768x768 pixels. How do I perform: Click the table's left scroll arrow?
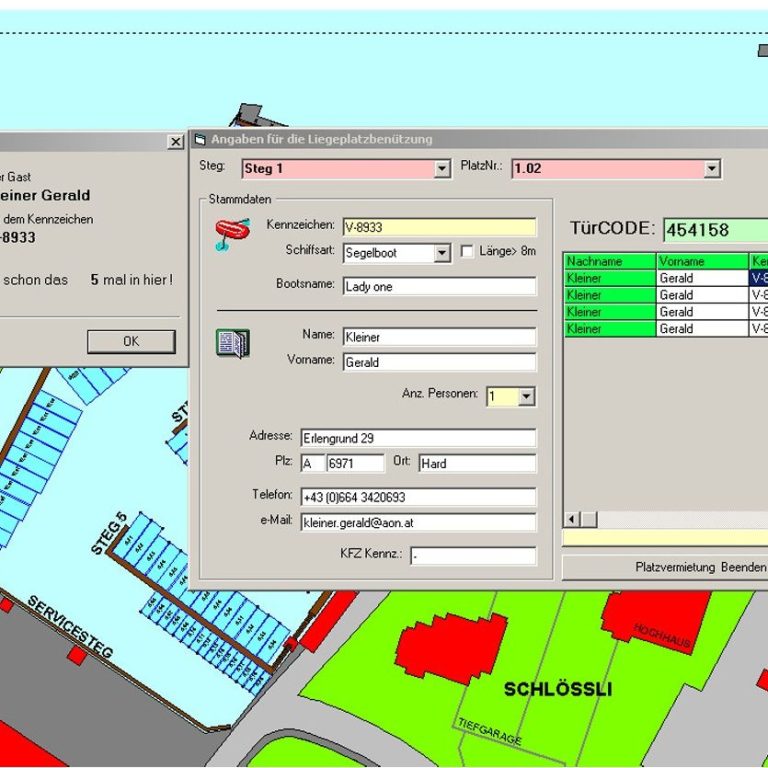pyautogui.click(x=573, y=519)
